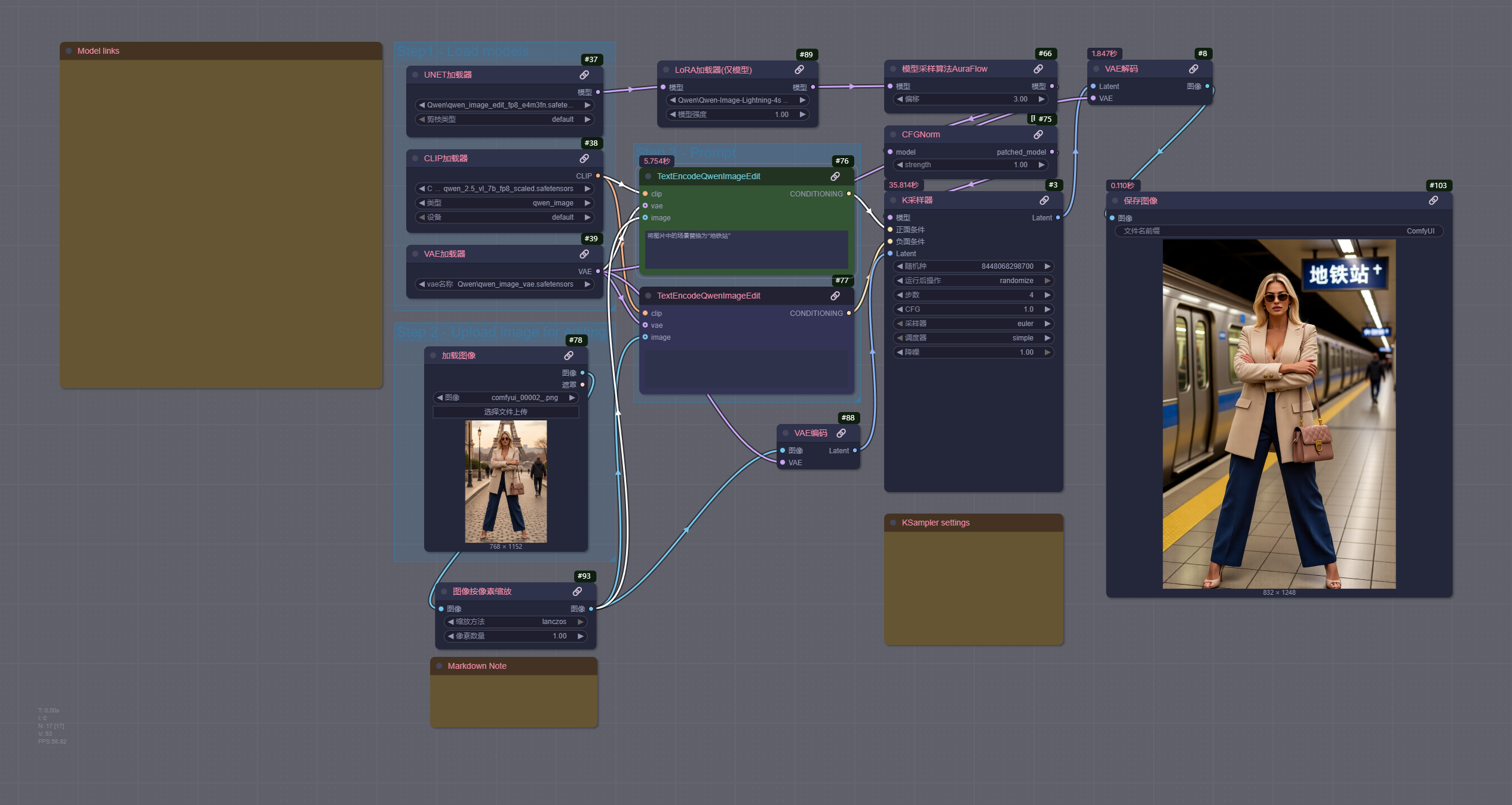
Task: Click link icon on VAE编码 node
Action: (841, 433)
